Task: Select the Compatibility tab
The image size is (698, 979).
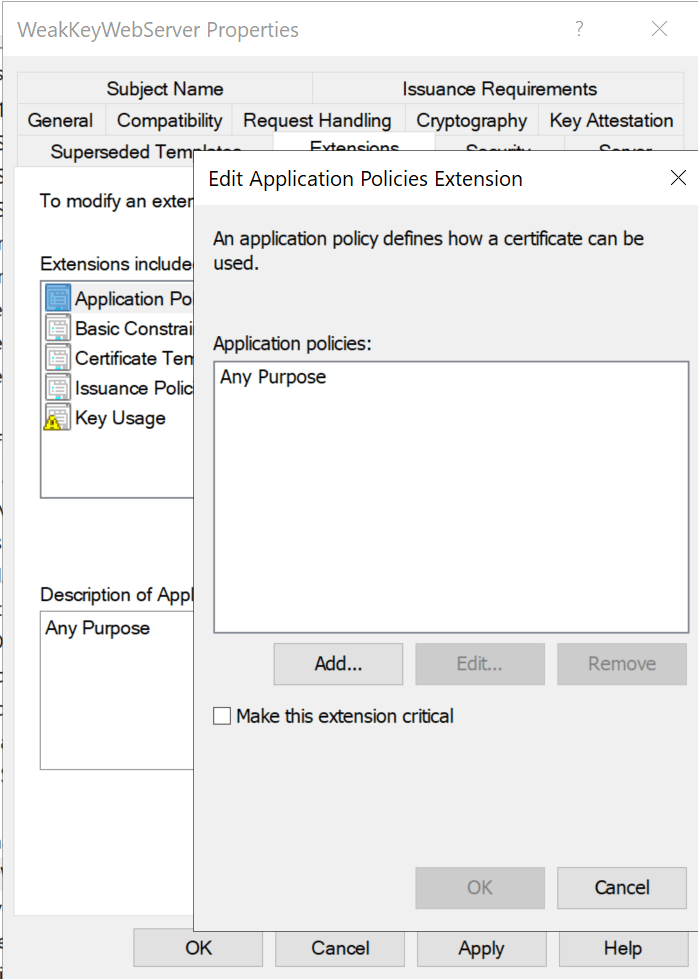Action: [x=169, y=120]
